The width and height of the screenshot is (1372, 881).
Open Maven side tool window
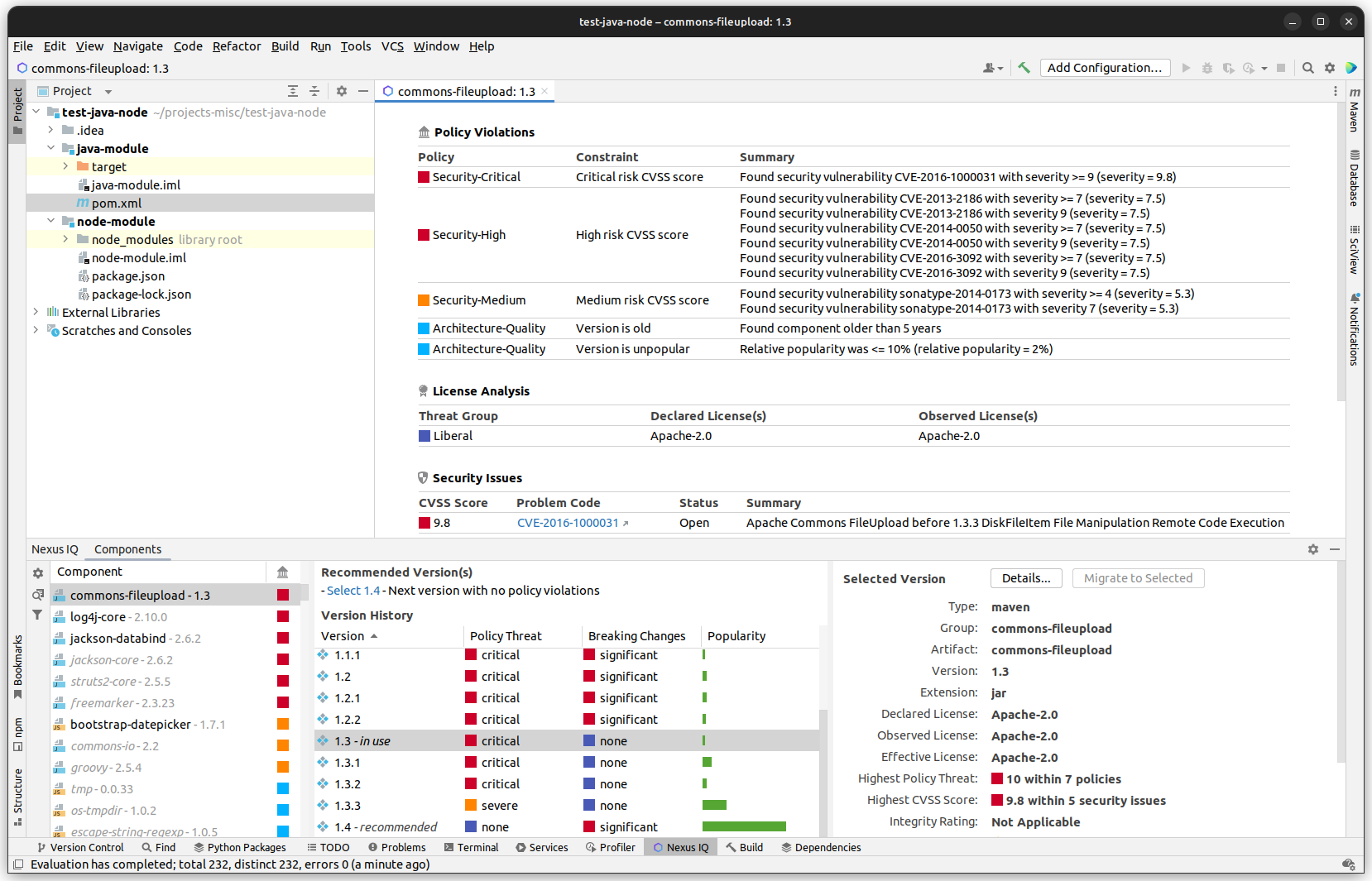click(x=1355, y=109)
